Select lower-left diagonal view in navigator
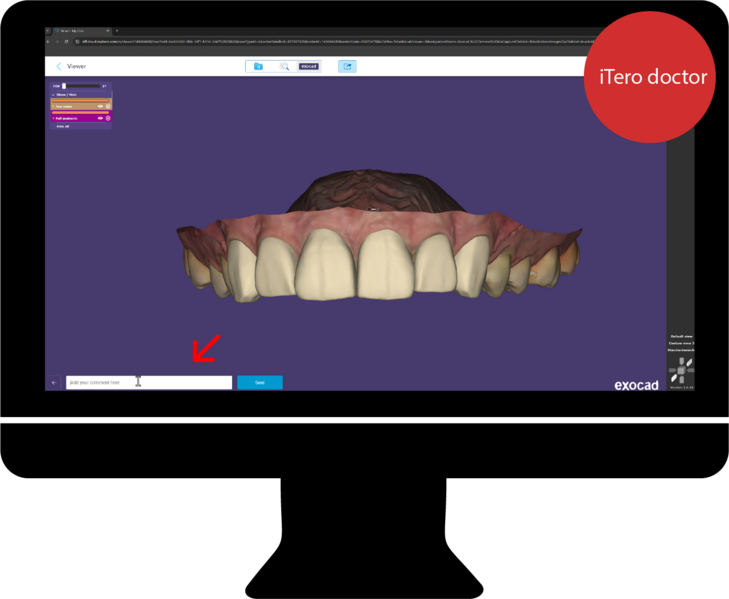 click(x=674, y=378)
